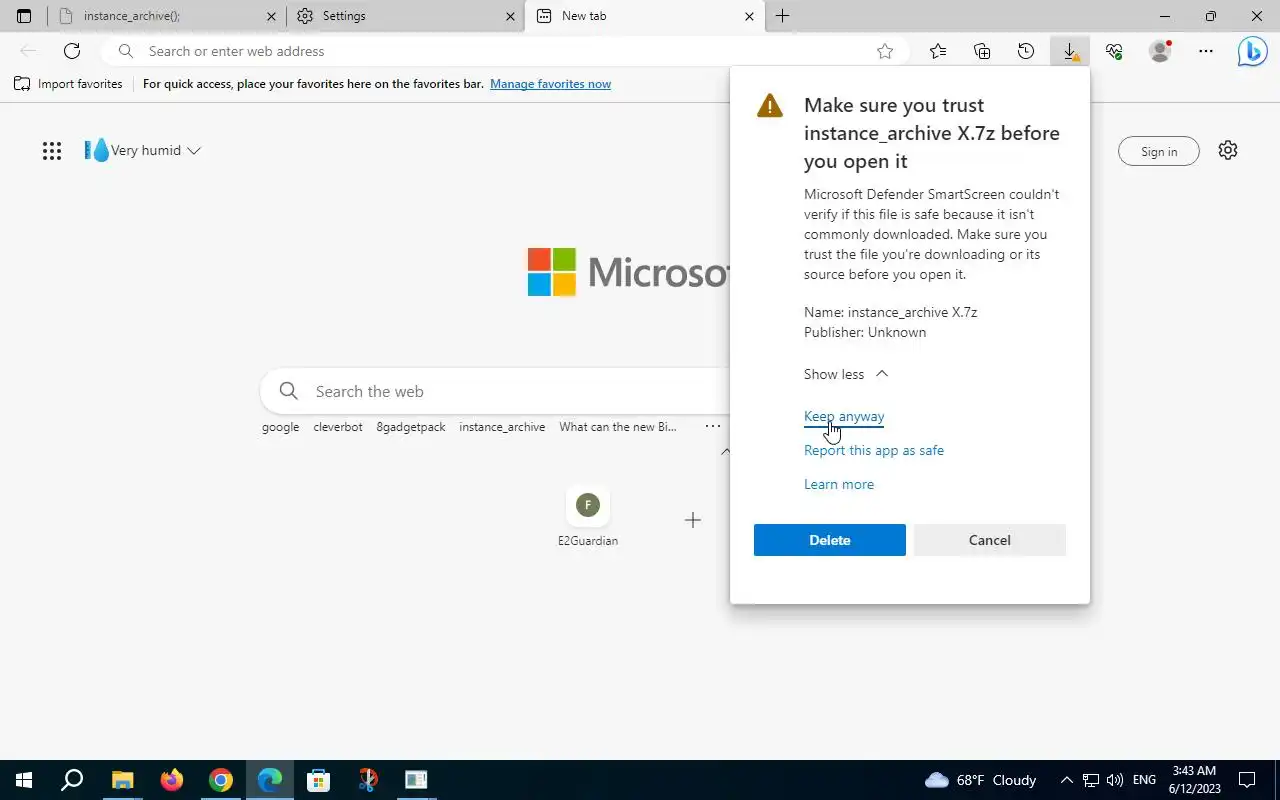Open the Favorites list icon
The width and height of the screenshot is (1280, 800).
click(x=938, y=51)
